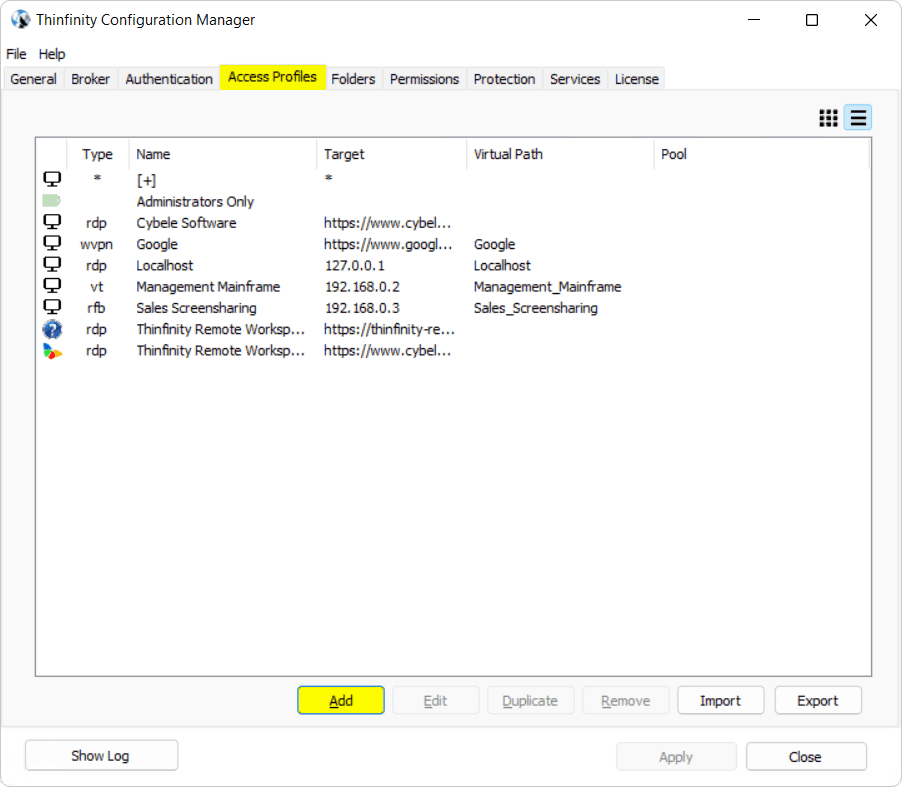Select the Cybele Software profile name
The width and height of the screenshot is (902, 787).
(x=186, y=223)
